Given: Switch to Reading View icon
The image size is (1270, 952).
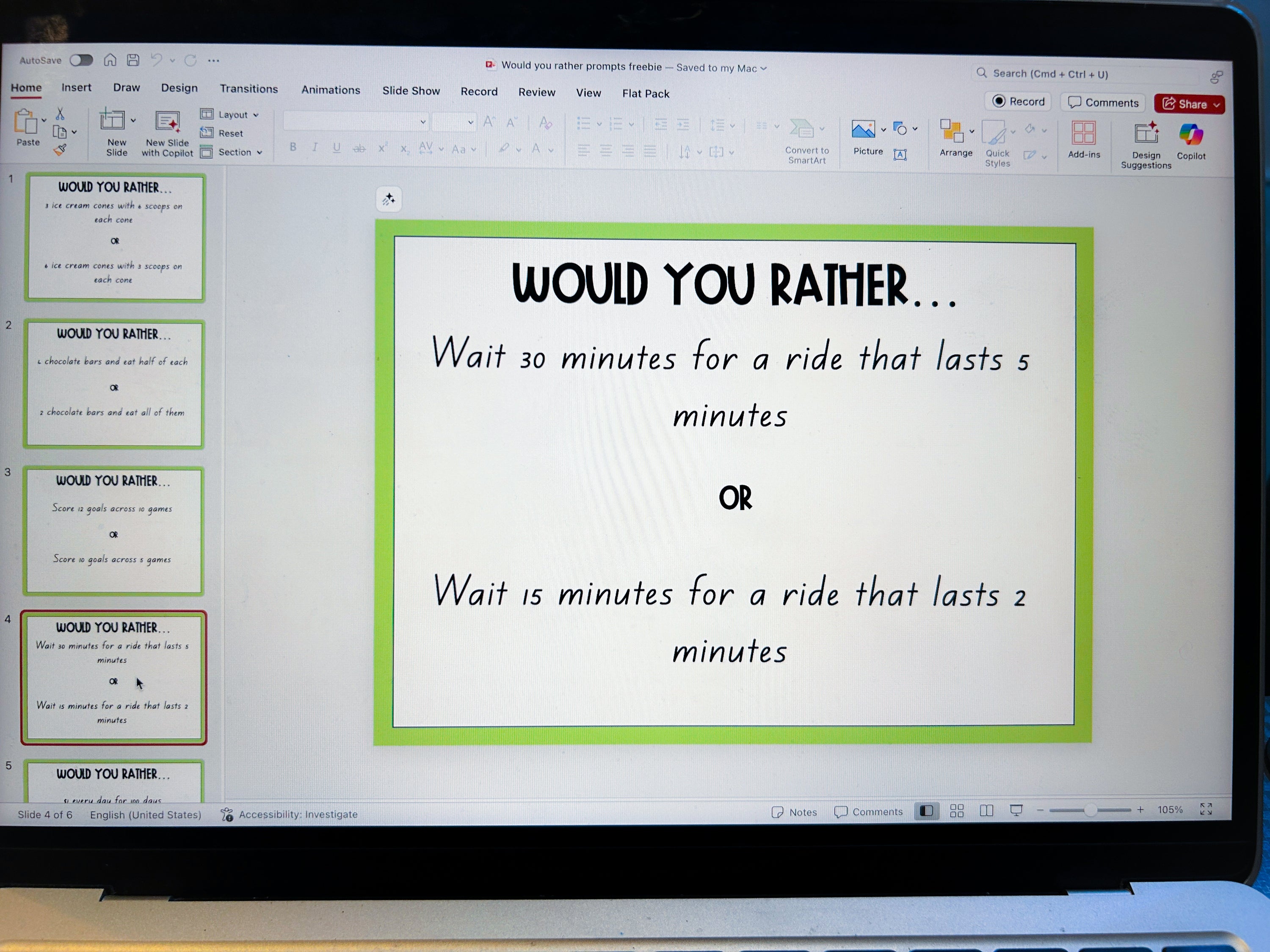Looking at the screenshot, I should click(x=986, y=811).
